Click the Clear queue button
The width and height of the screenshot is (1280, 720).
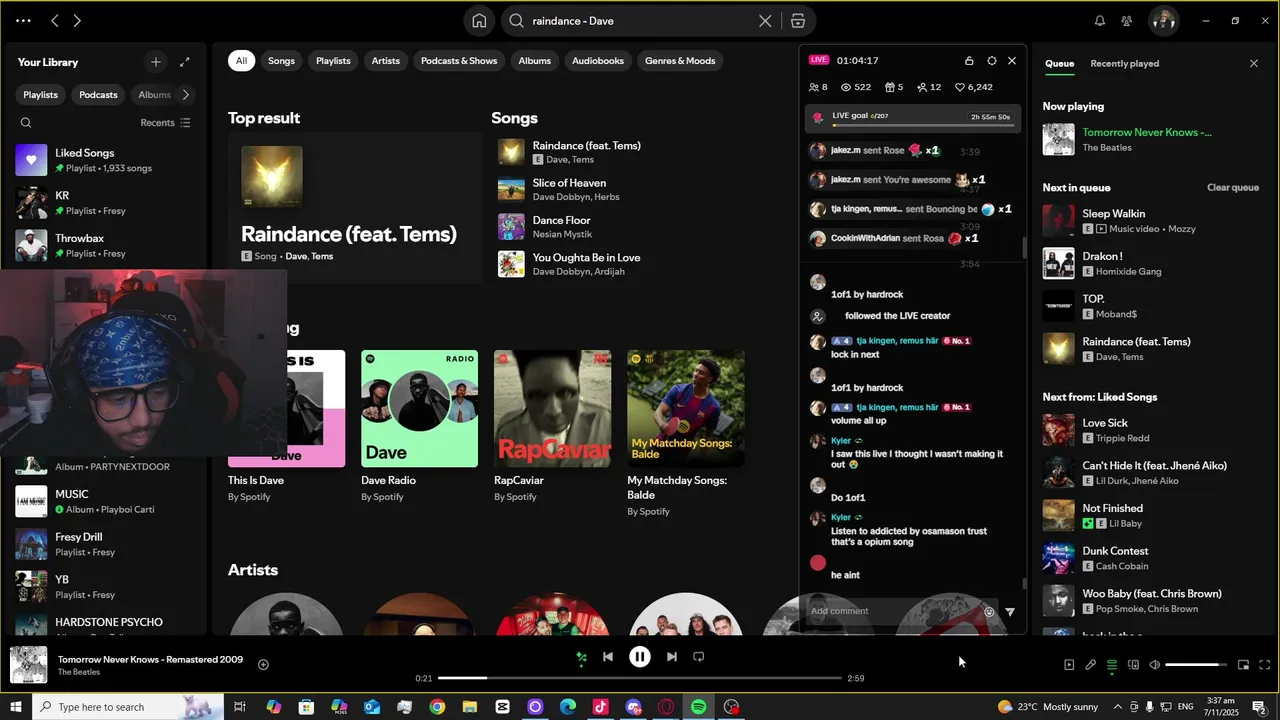1232,188
